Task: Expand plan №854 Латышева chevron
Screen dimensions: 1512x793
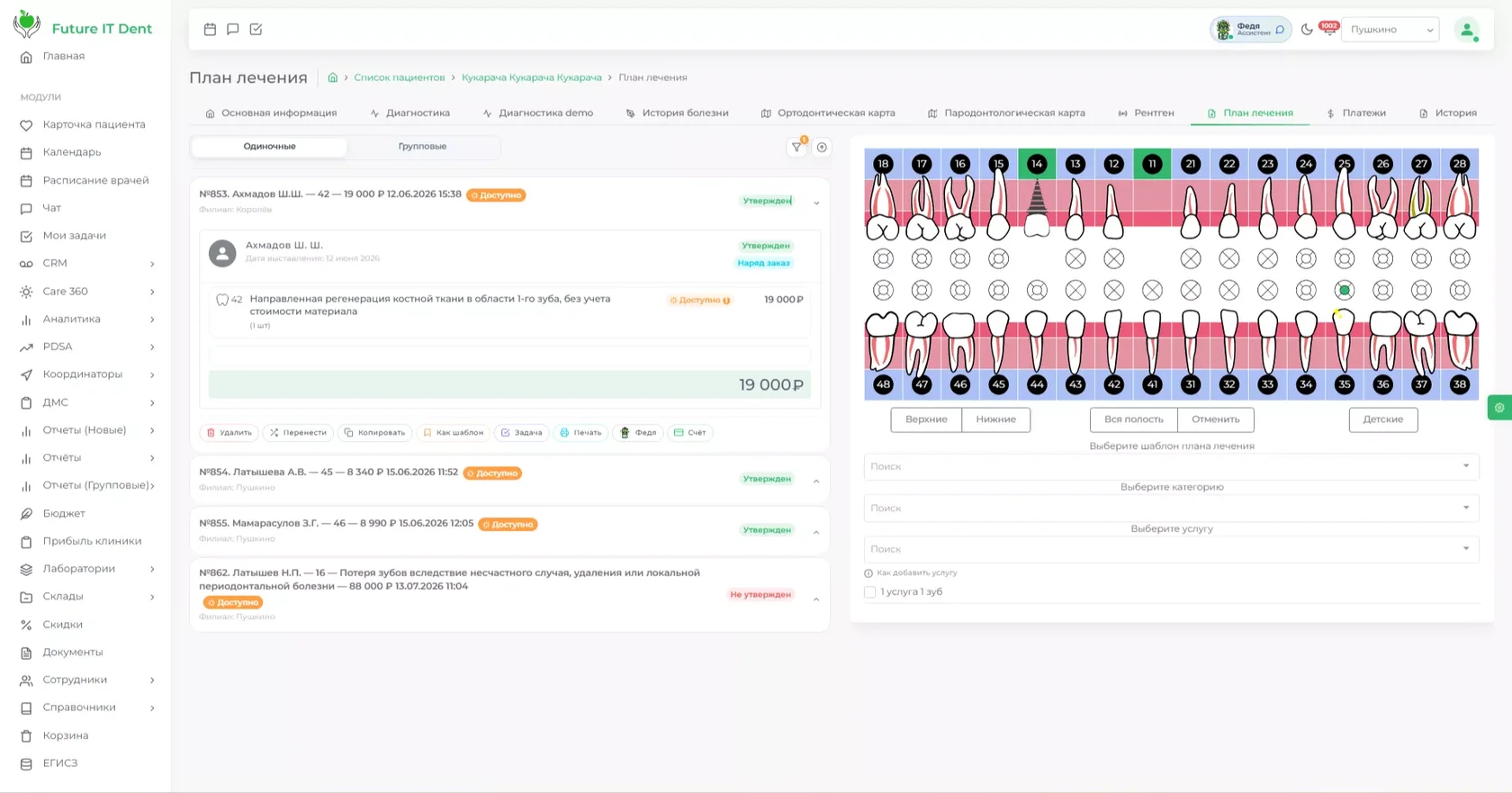Action: pos(816,481)
